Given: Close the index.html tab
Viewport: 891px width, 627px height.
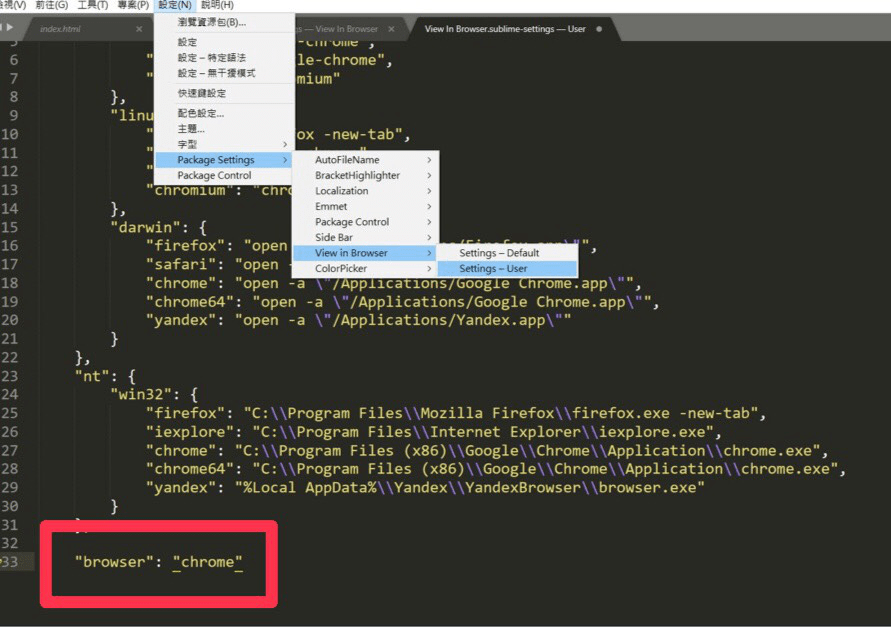Looking at the screenshot, I should (139, 29).
